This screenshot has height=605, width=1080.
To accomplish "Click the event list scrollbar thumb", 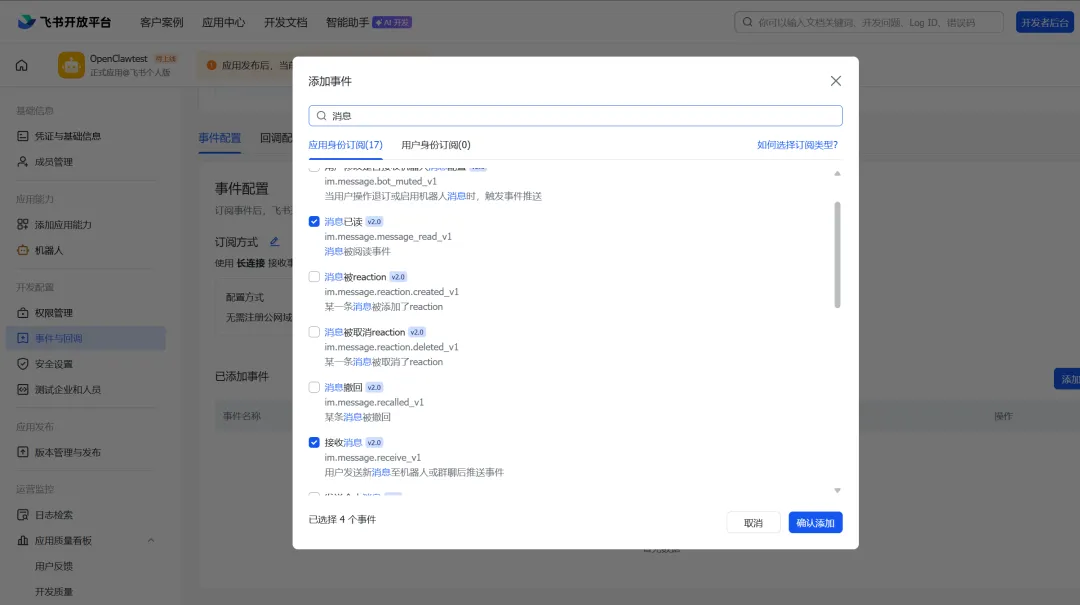I will pyautogui.click(x=838, y=254).
